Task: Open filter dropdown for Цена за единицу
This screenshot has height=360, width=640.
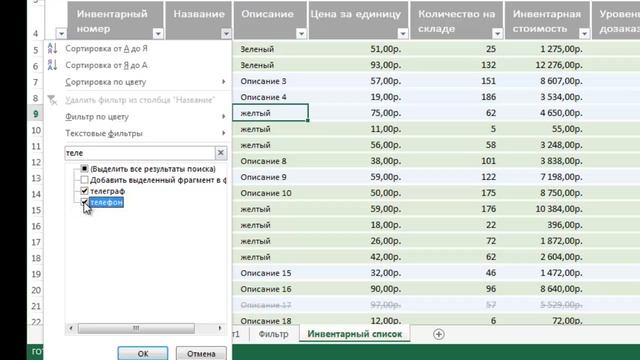Action: 402,33
